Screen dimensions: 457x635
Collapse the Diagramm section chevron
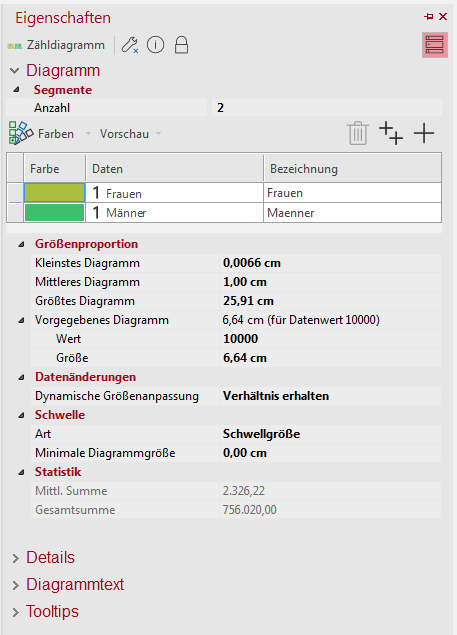click(x=15, y=71)
